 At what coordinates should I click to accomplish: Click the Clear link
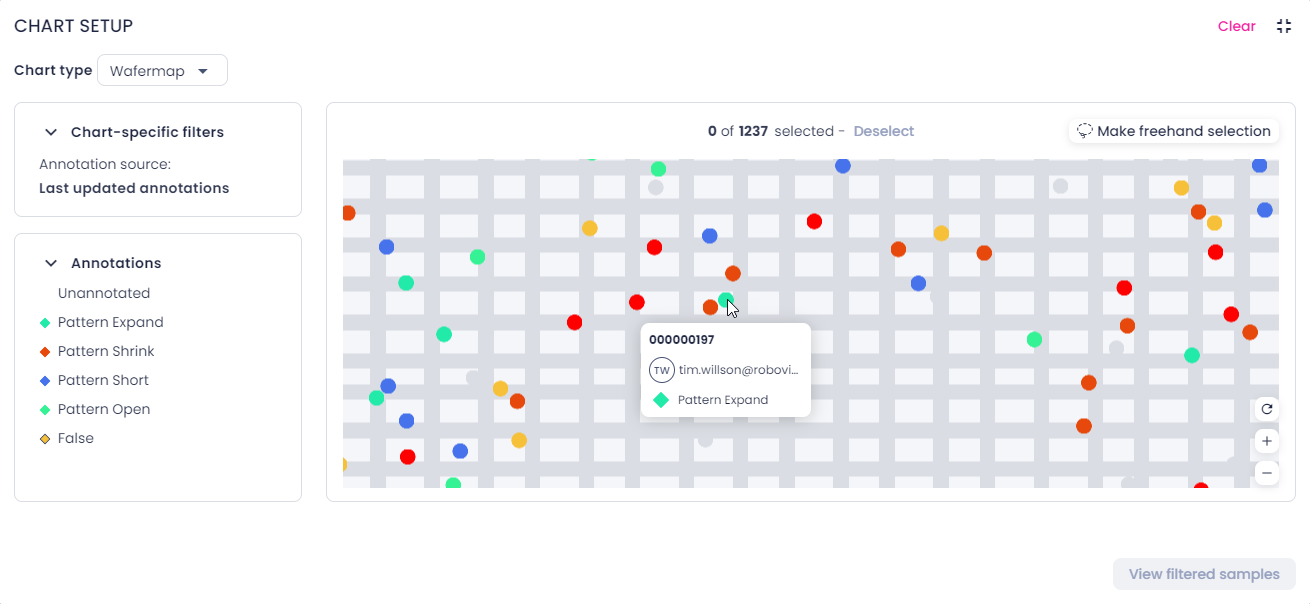coord(1236,27)
